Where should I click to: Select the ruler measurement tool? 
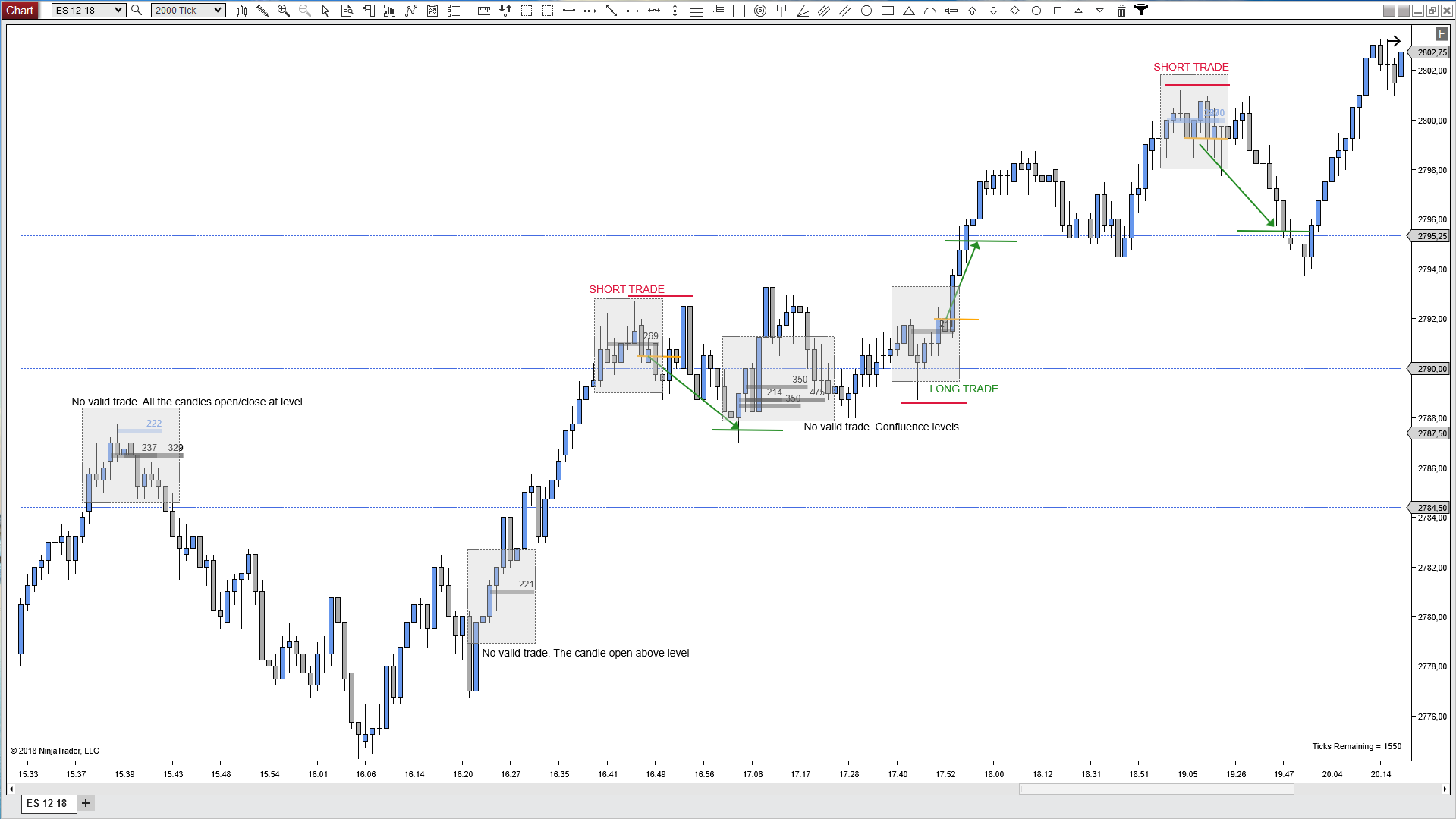coord(484,10)
